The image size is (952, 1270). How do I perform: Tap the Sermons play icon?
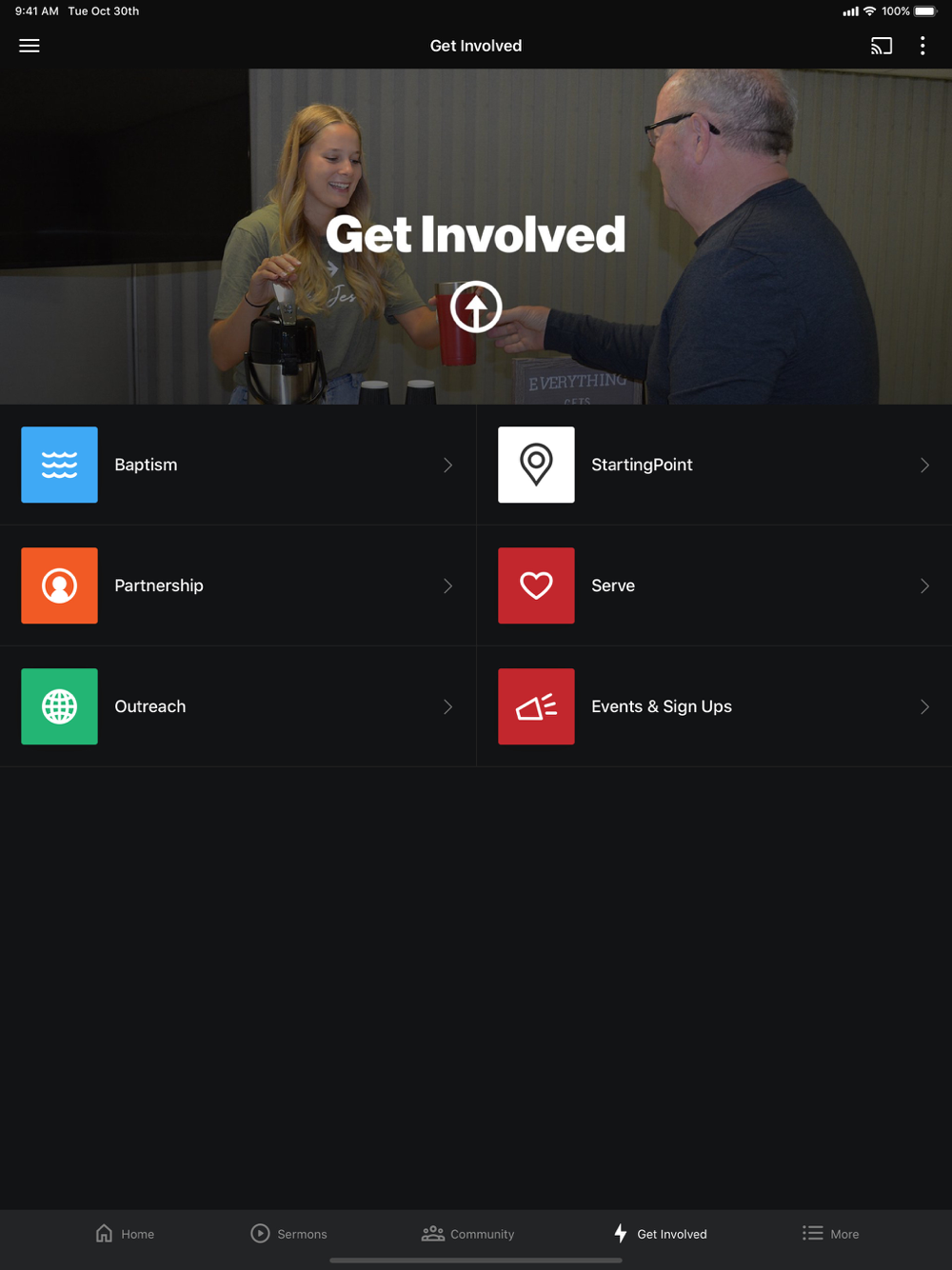click(260, 1233)
